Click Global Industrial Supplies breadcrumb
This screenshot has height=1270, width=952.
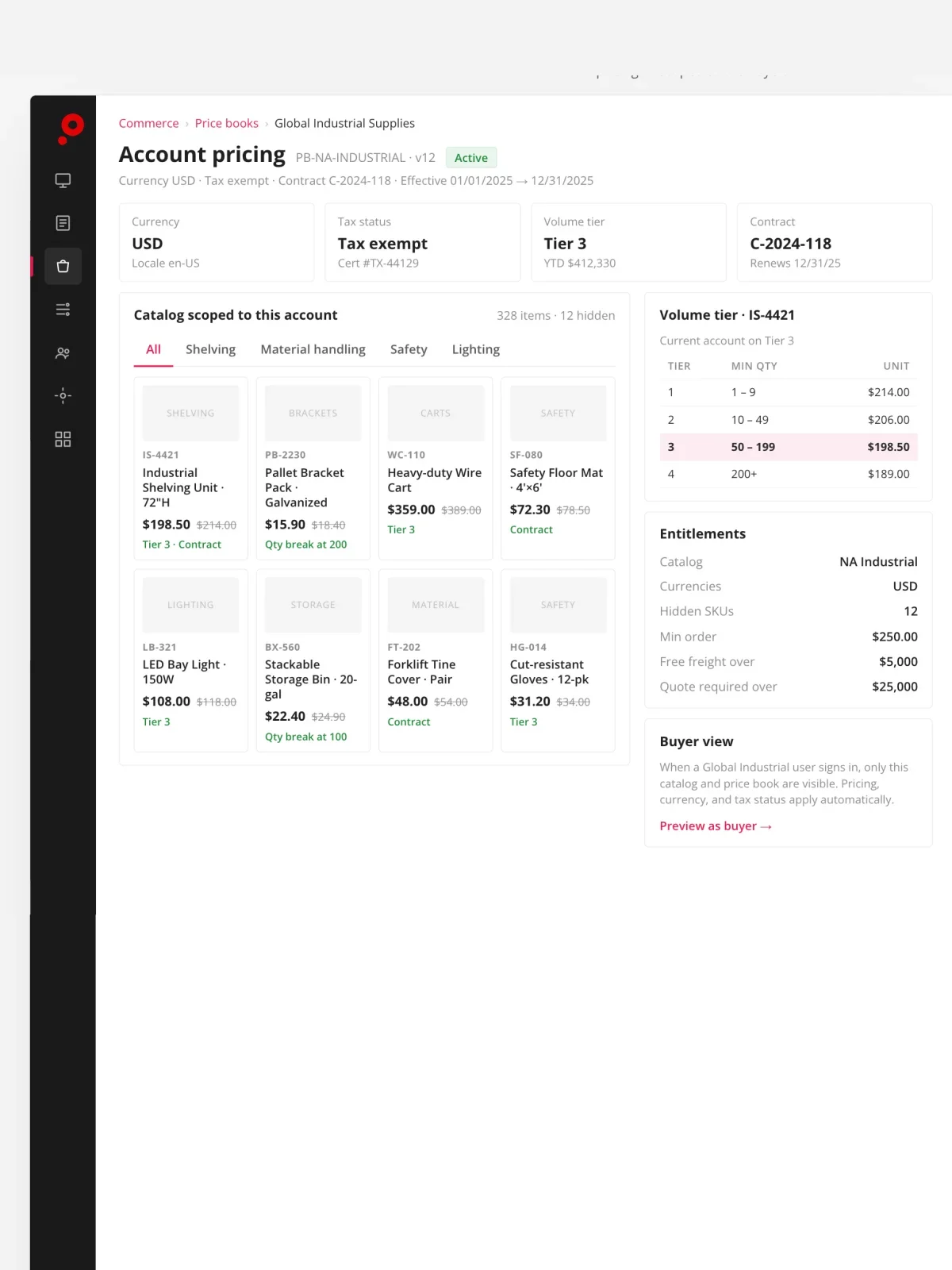pos(344,123)
